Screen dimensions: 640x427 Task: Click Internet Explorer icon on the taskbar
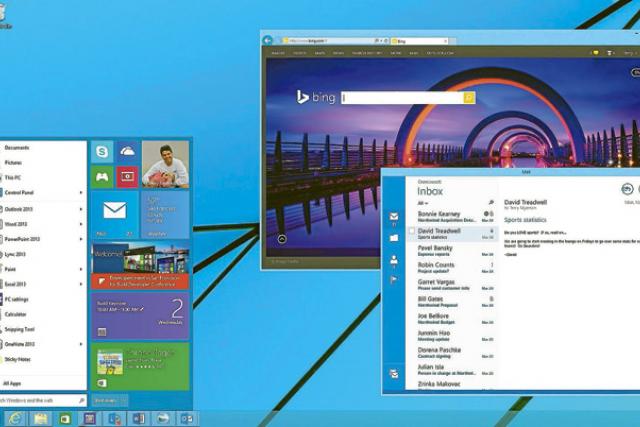(15, 418)
